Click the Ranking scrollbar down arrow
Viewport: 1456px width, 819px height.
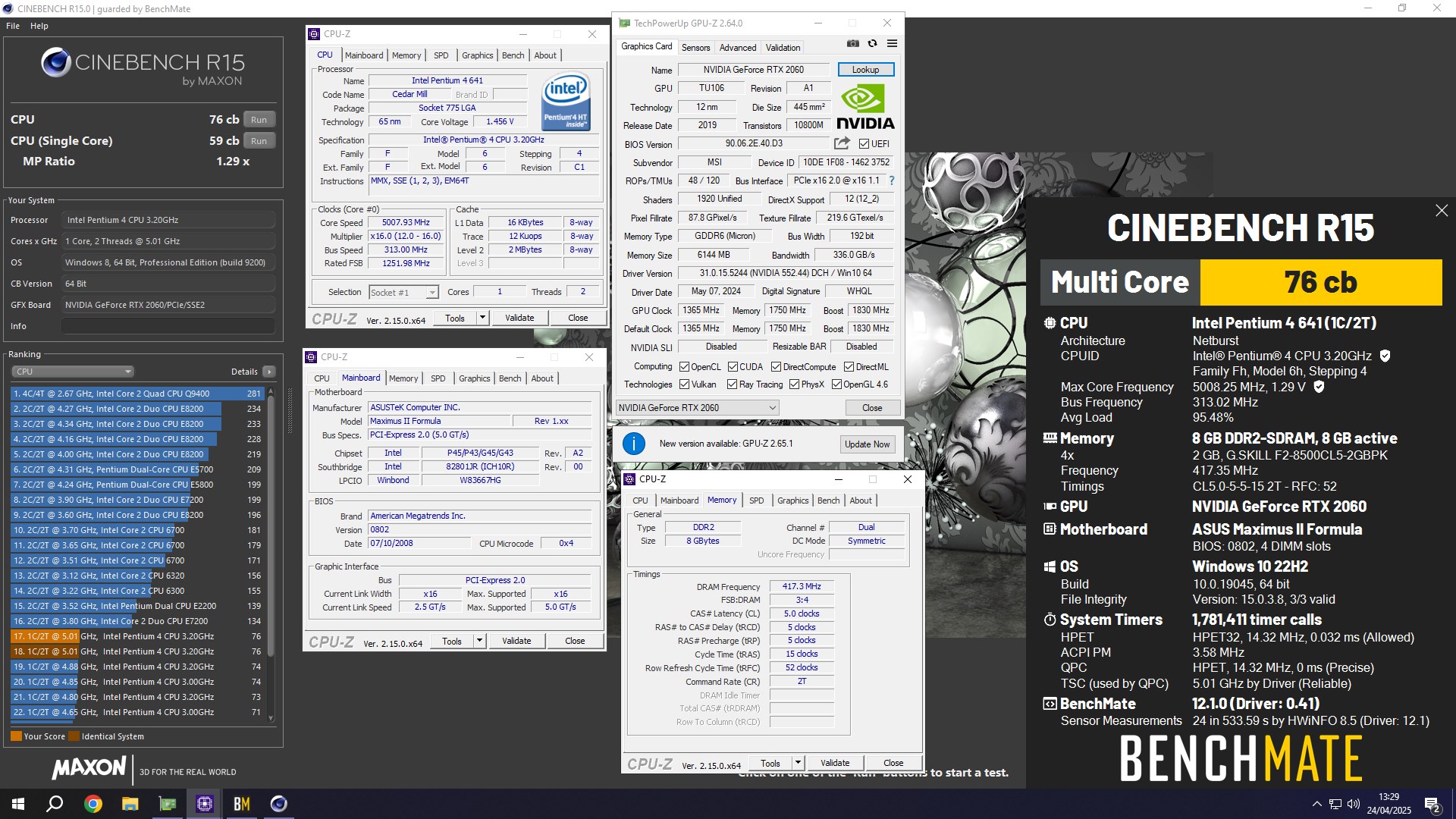[x=271, y=717]
